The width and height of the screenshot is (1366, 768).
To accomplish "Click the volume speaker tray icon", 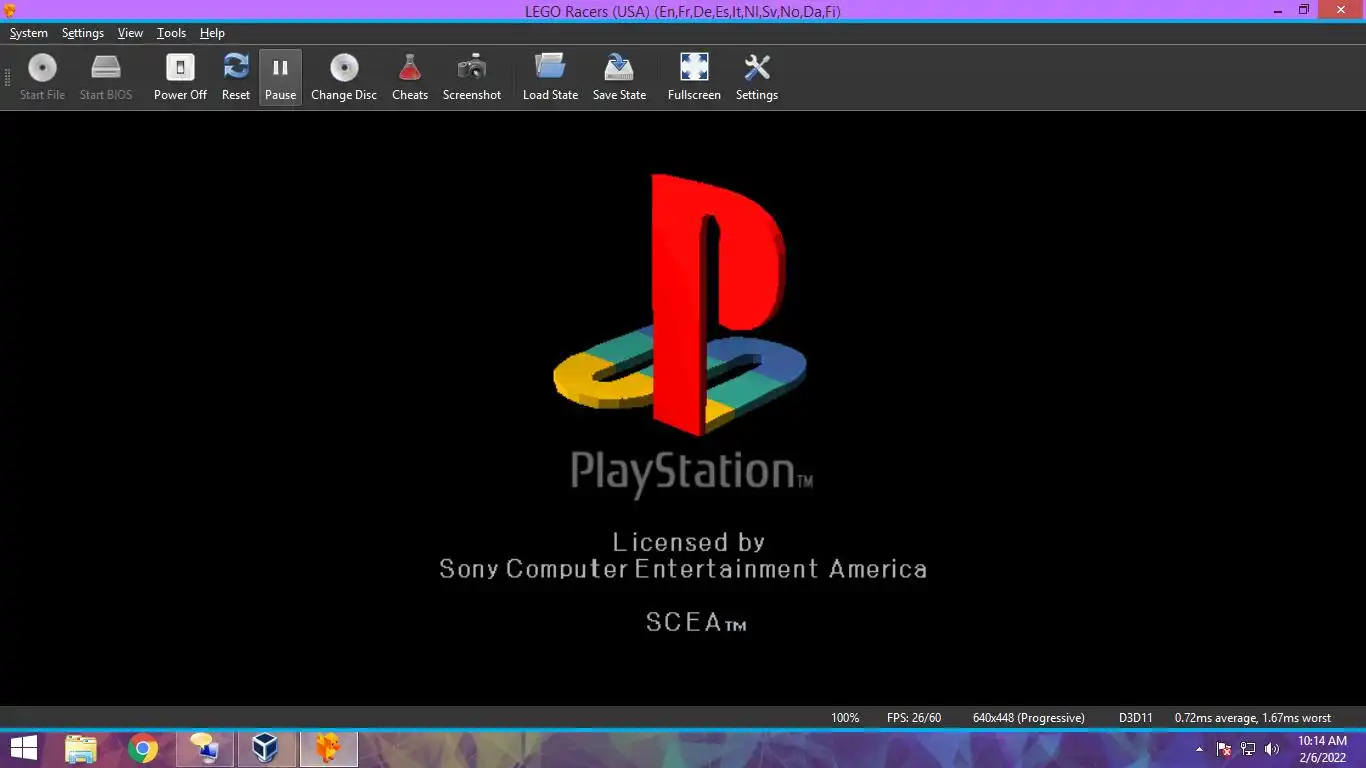I will (x=1272, y=749).
